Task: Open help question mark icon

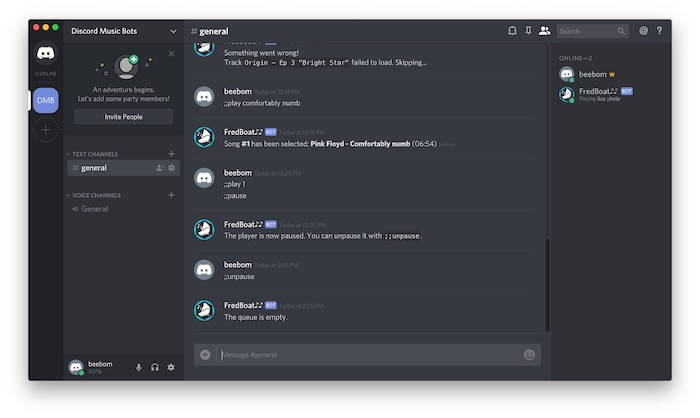Action: click(x=659, y=31)
